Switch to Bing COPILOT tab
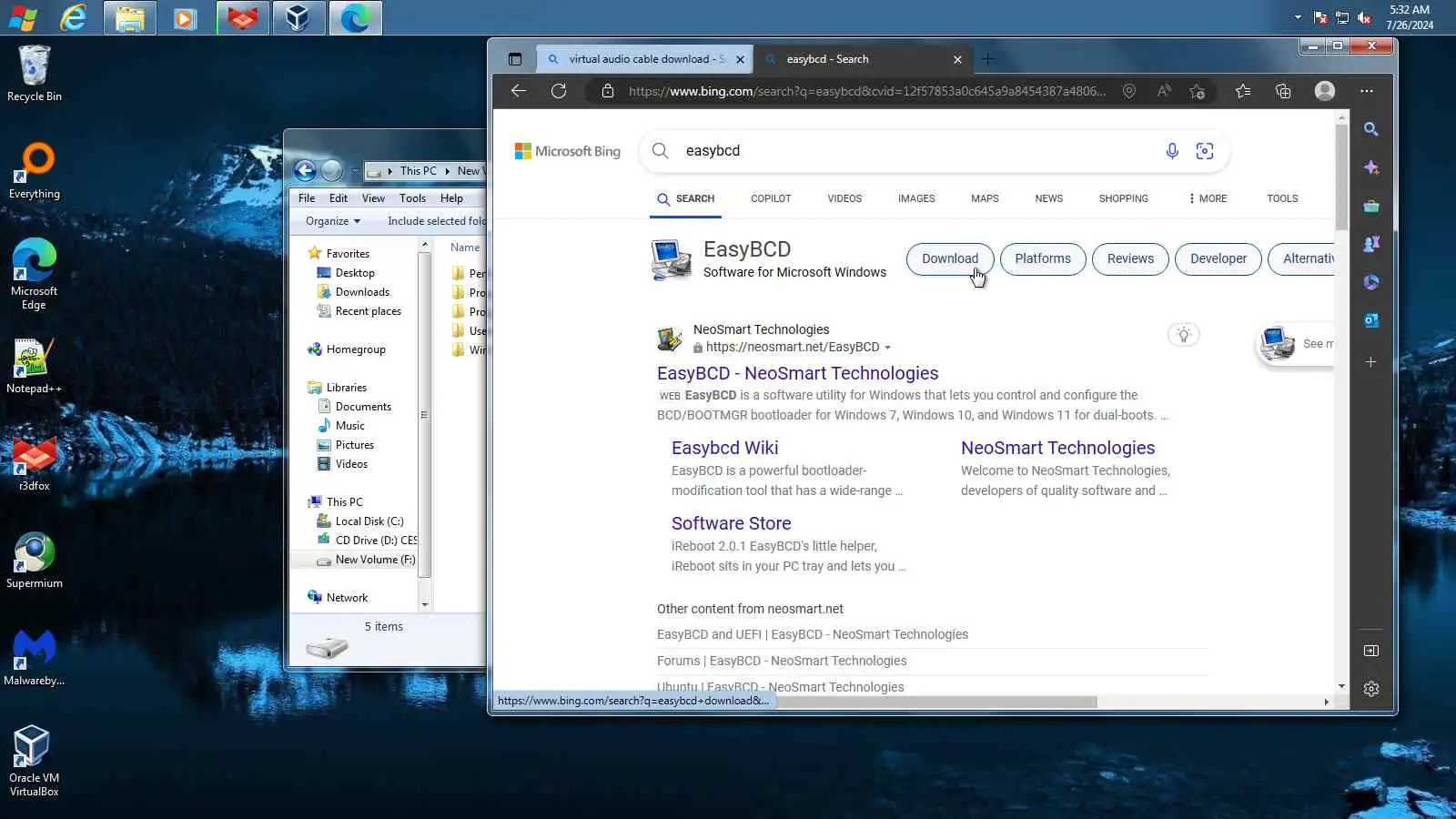1456x819 pixels. click(771, 198)
